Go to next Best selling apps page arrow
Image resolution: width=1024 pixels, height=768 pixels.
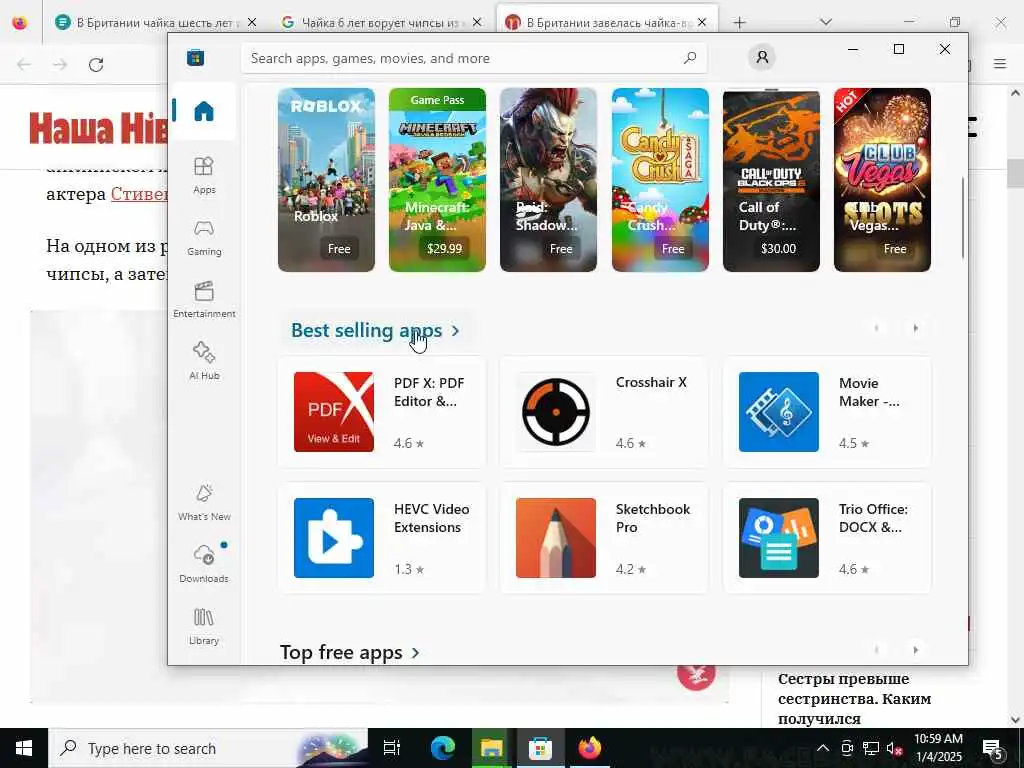(x=916, y=328)
